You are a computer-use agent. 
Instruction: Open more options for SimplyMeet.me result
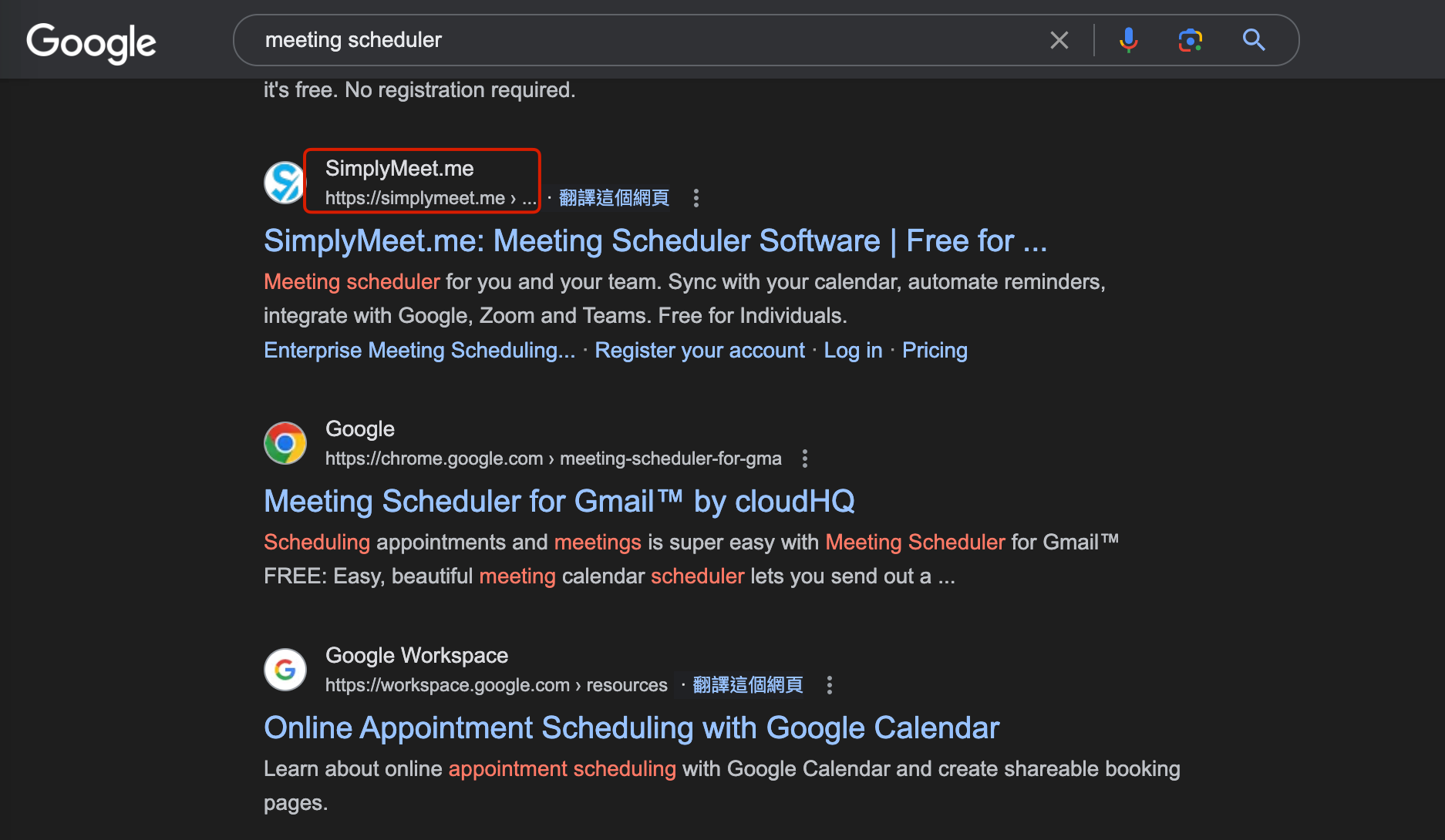pyautogui.click(x=696, y=198)
